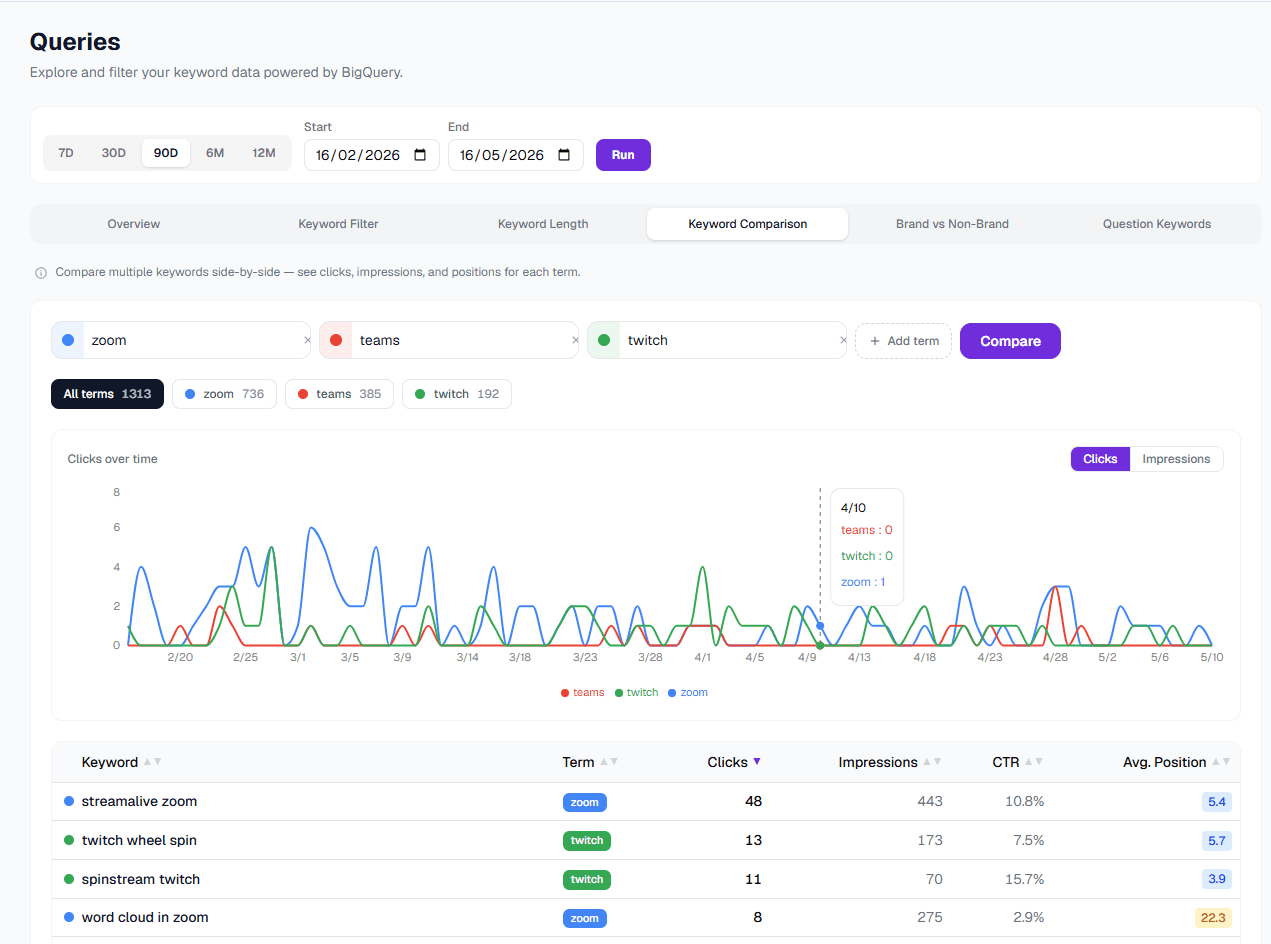The width and height of the screenshot is (1271, 944).
Task: Click the 443 impressions value
Action: 930,801
